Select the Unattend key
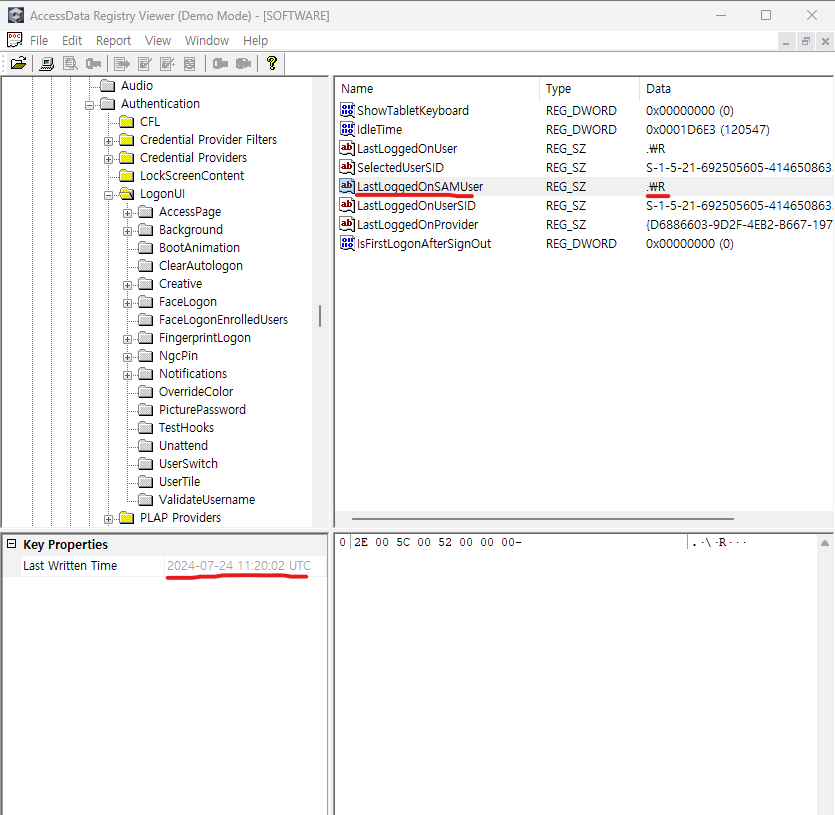Viewport: 835px width, 815px height. pyautogui.click(x=183, y=445)
